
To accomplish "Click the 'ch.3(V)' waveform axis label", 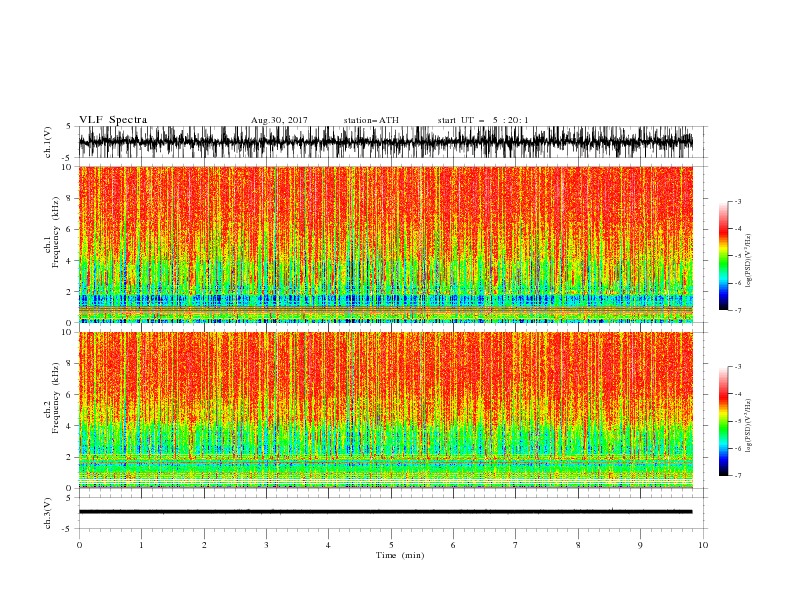I will click(x=49, y=513).
